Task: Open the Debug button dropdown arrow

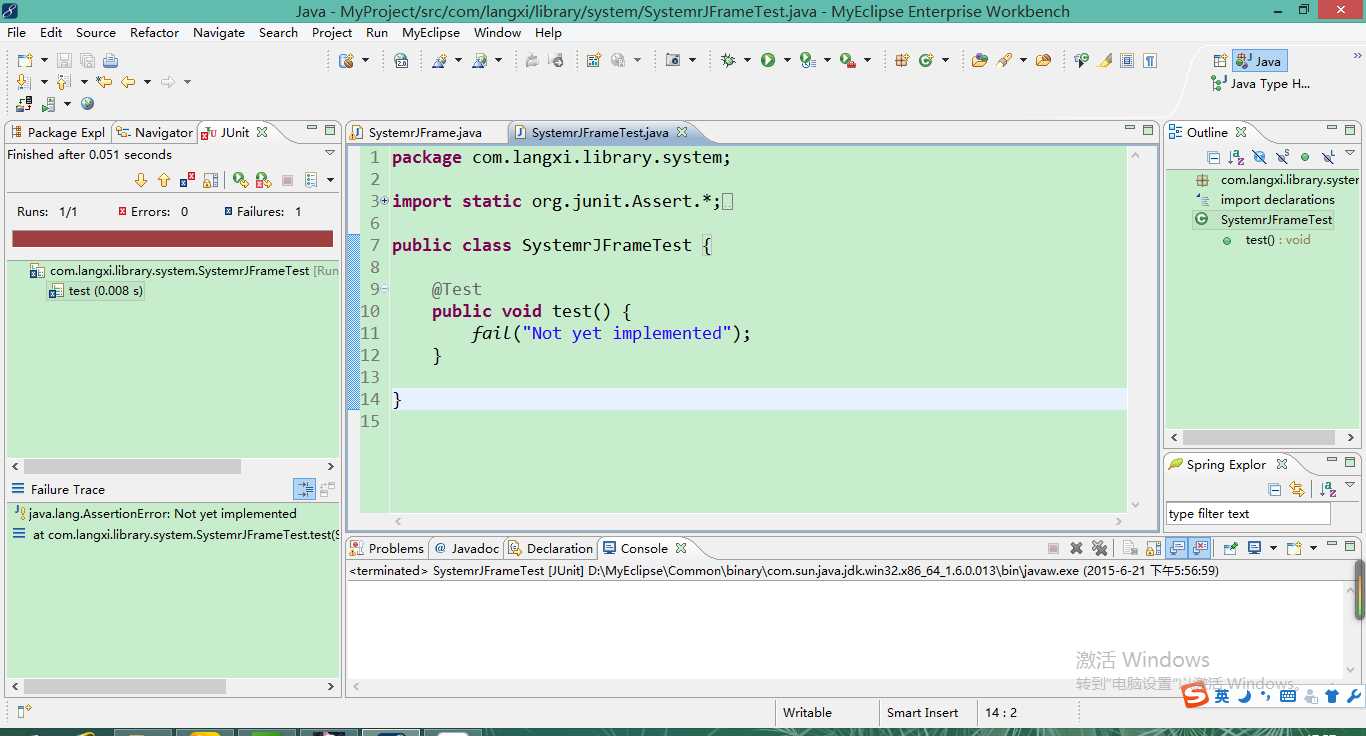Action: pos(747,60)
